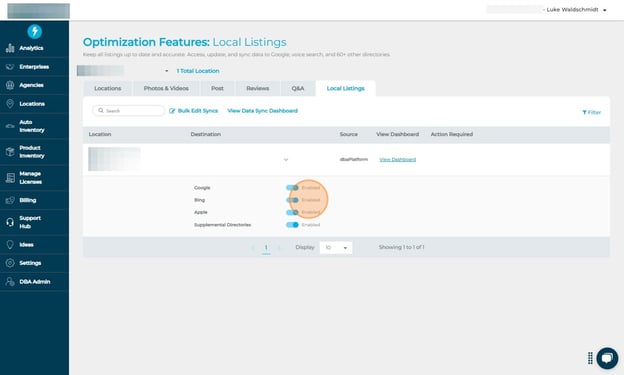Click the Auto Inventory car icon
This screenshot has width=624, height=375.
10,126
